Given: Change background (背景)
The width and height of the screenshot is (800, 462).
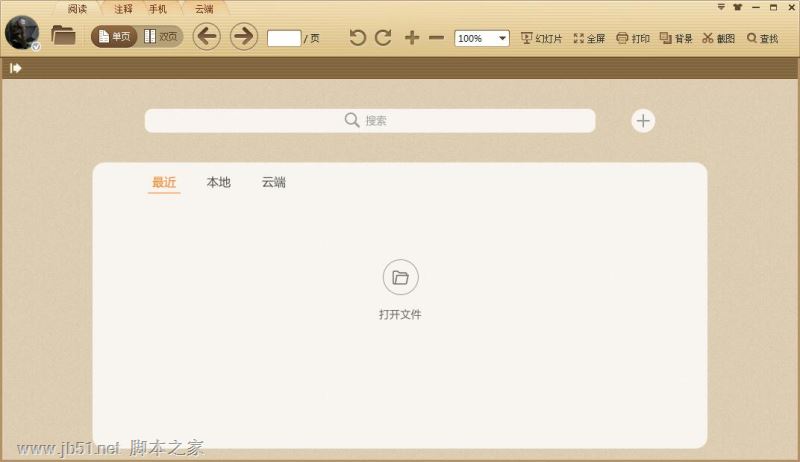Looking at the screenshot, I should pos(676,38).
